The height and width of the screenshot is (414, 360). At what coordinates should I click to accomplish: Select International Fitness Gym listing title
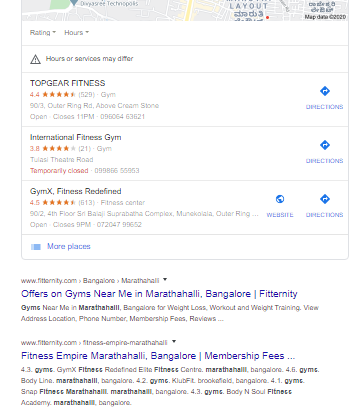[x=76, y=137]
